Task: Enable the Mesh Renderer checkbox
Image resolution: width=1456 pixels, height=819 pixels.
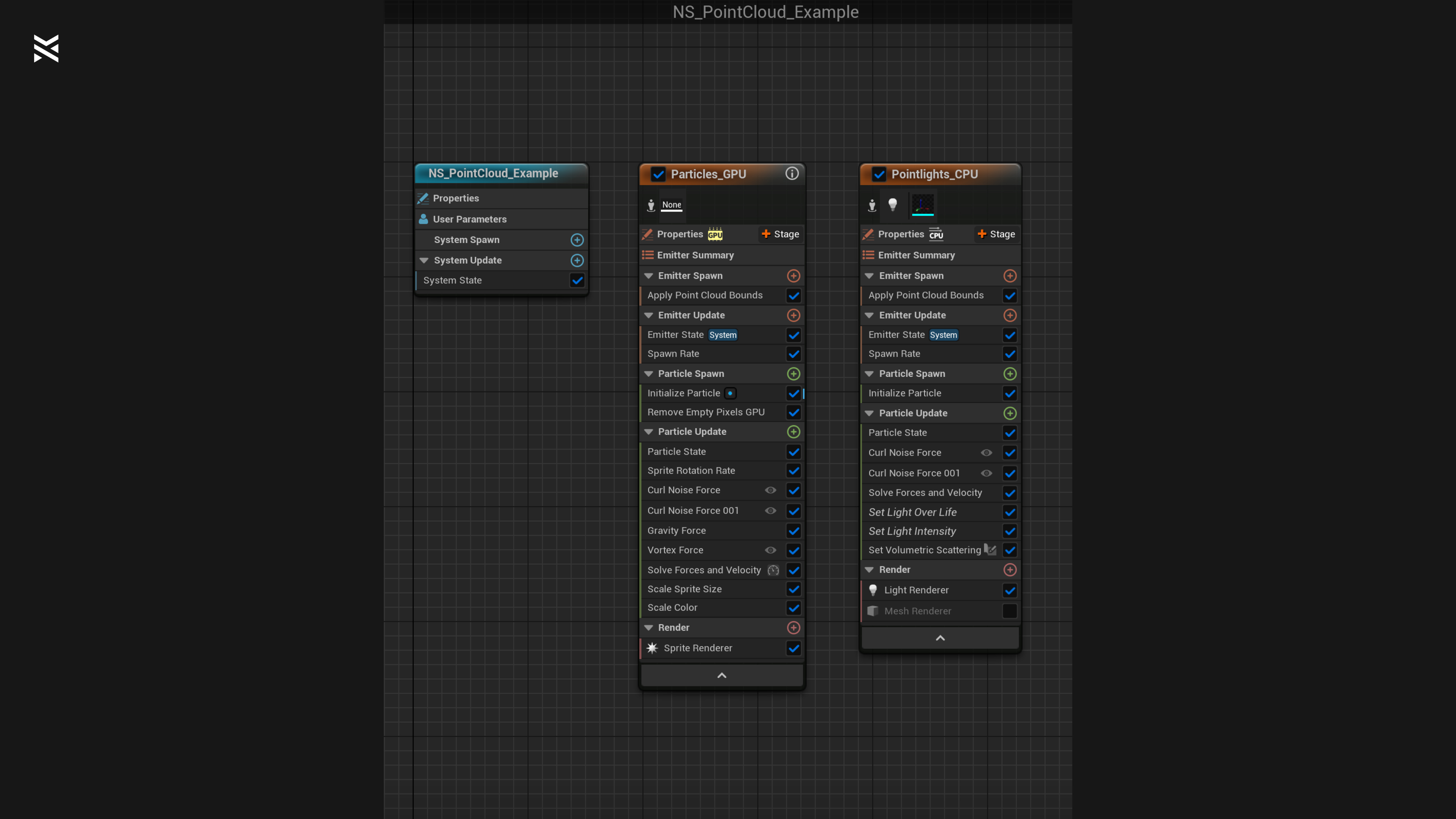Action: (1009, 611)
